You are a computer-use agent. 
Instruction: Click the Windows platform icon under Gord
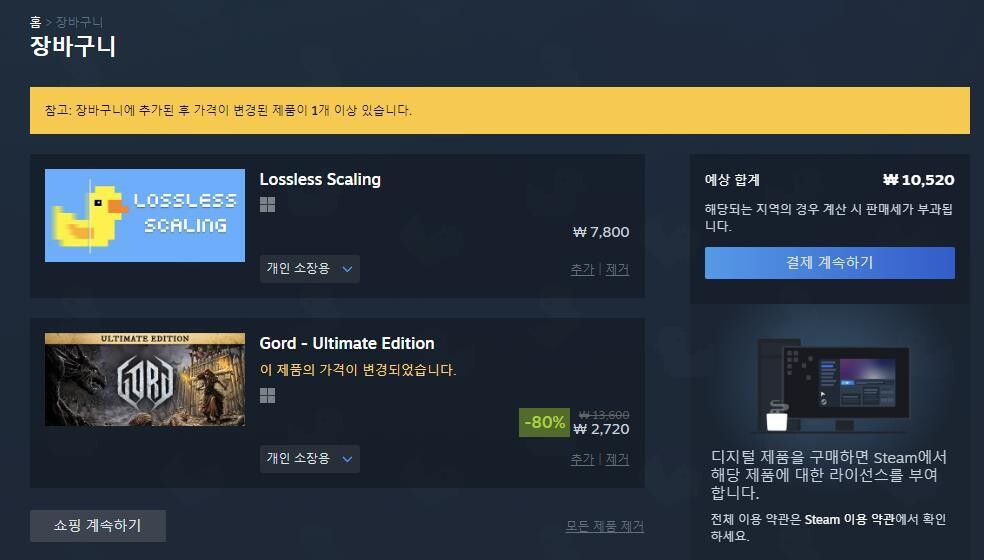[267, 395]
